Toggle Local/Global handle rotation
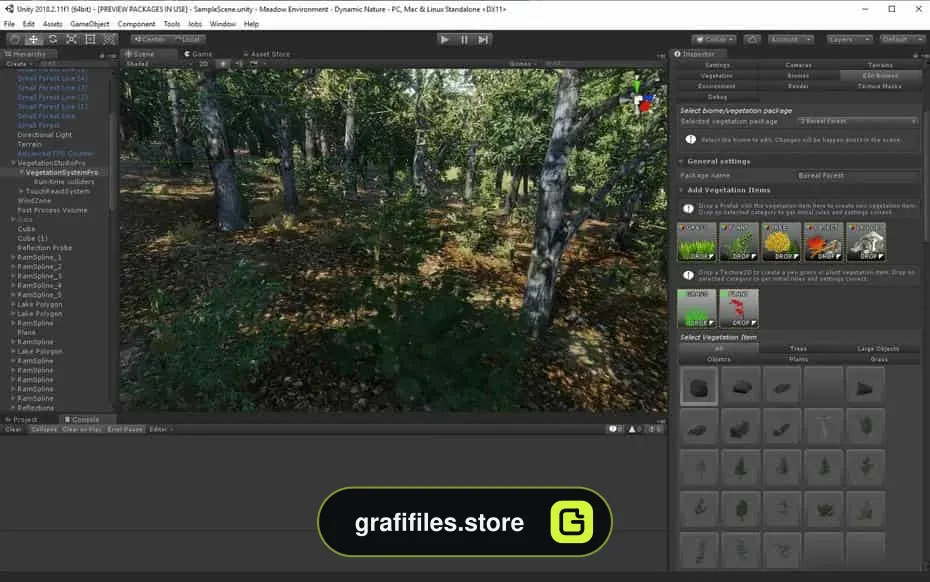This screenshot has width=930, height=582. 188,39
